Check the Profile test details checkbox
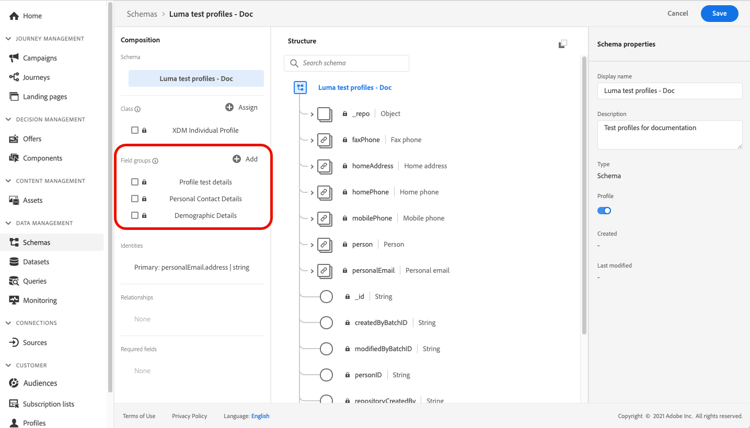 click(134, 182)
